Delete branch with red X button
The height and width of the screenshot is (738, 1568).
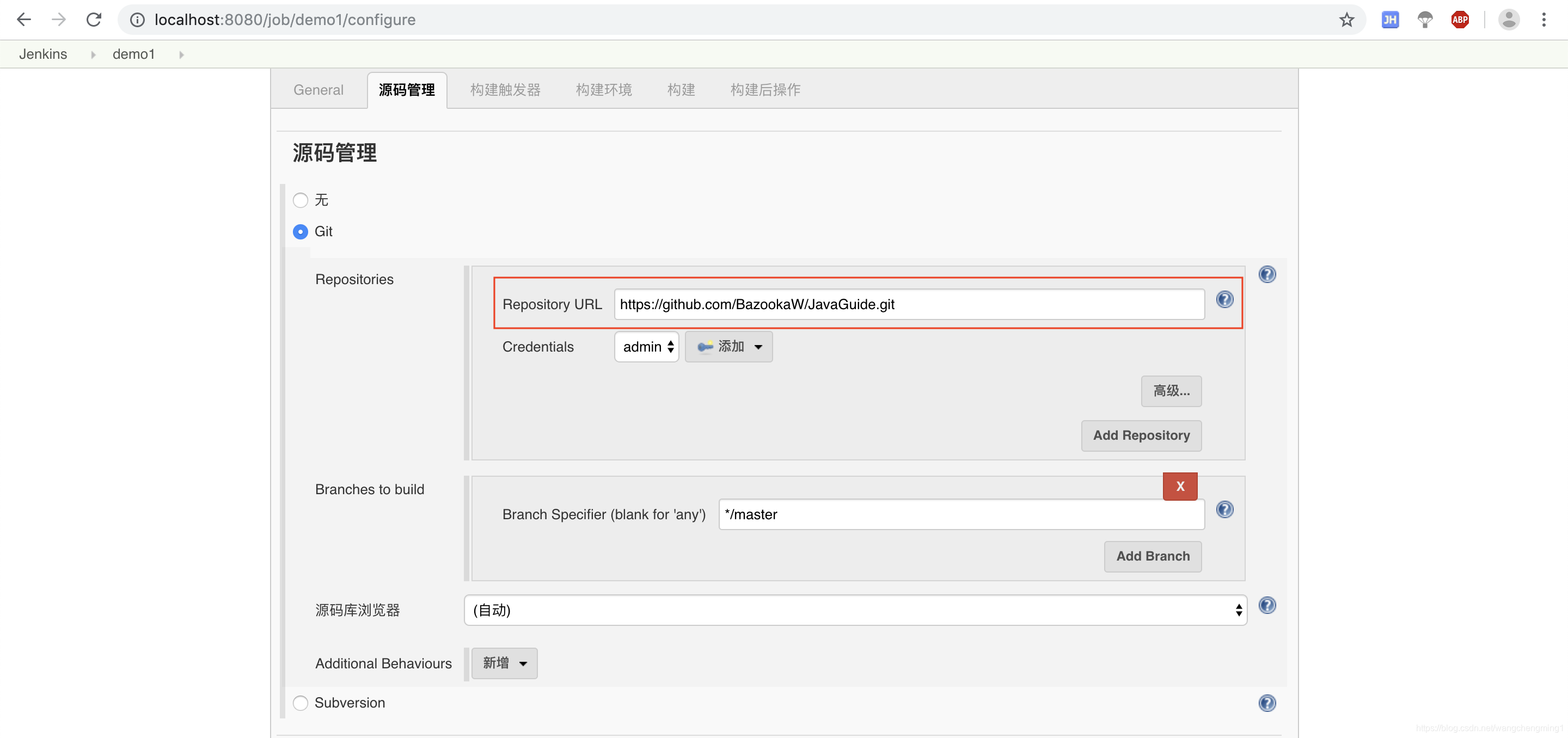tap(1180, 486)
